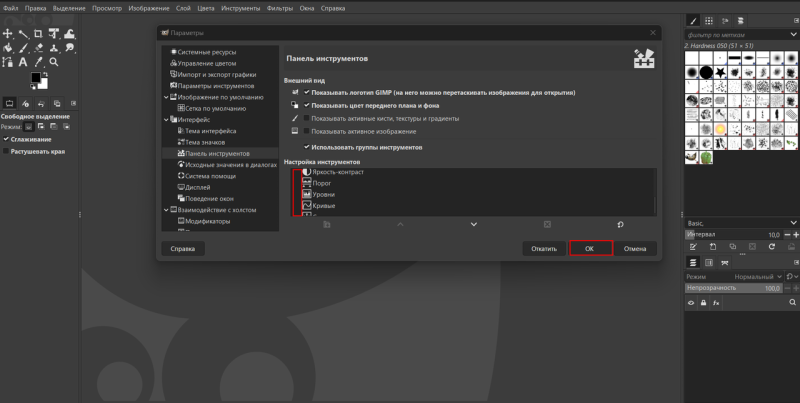
Task: Edit the brush icon in brushes panel
Action: (x=693, y=247)
